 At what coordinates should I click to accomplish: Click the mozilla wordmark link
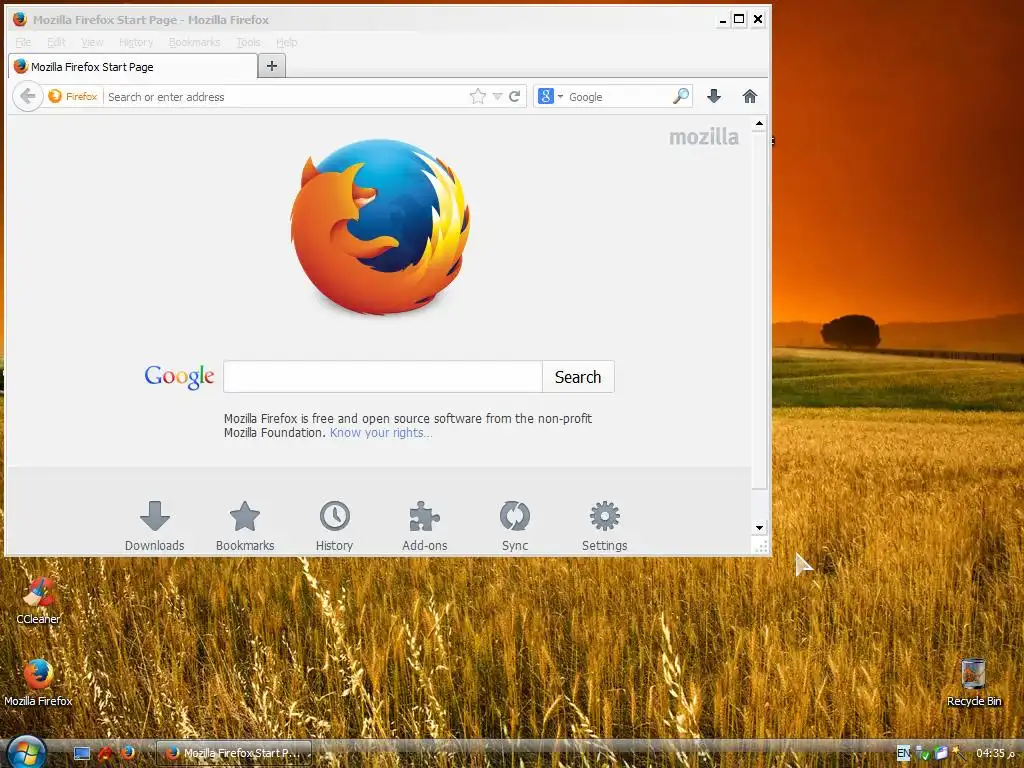(704, 137)
